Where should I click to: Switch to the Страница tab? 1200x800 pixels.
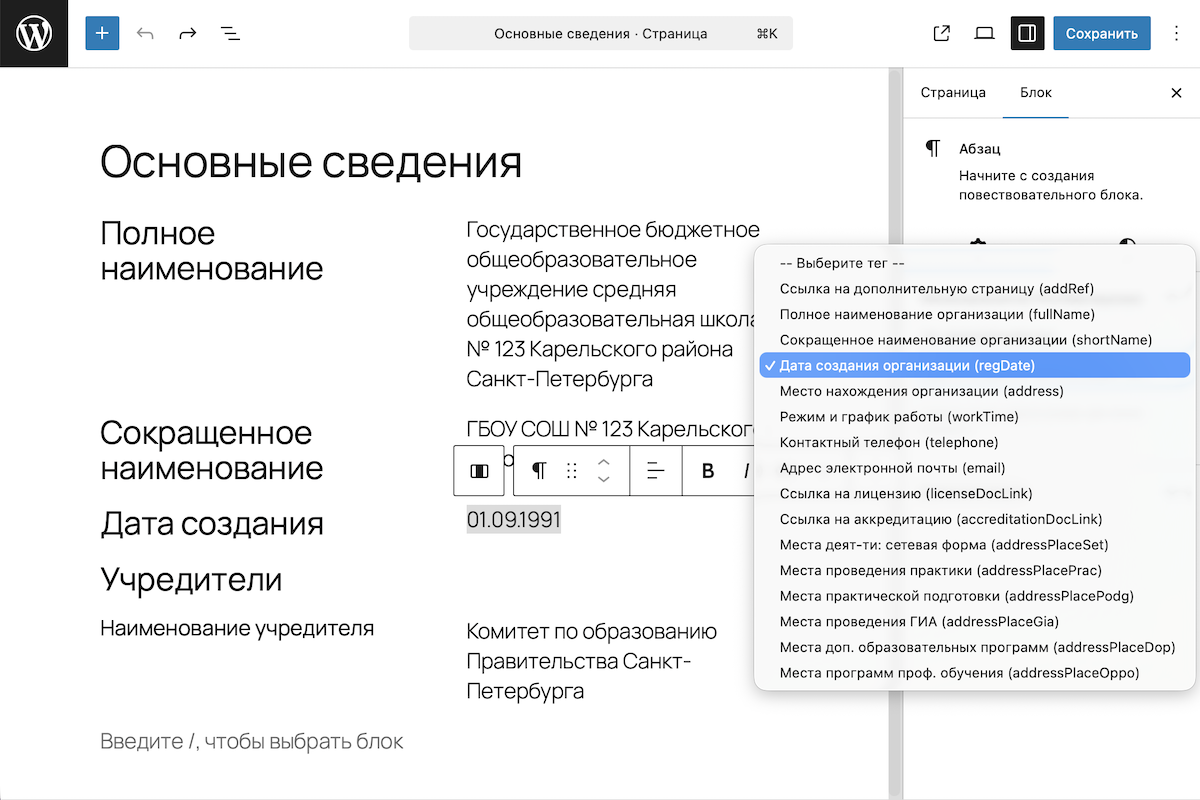(953, 93)
